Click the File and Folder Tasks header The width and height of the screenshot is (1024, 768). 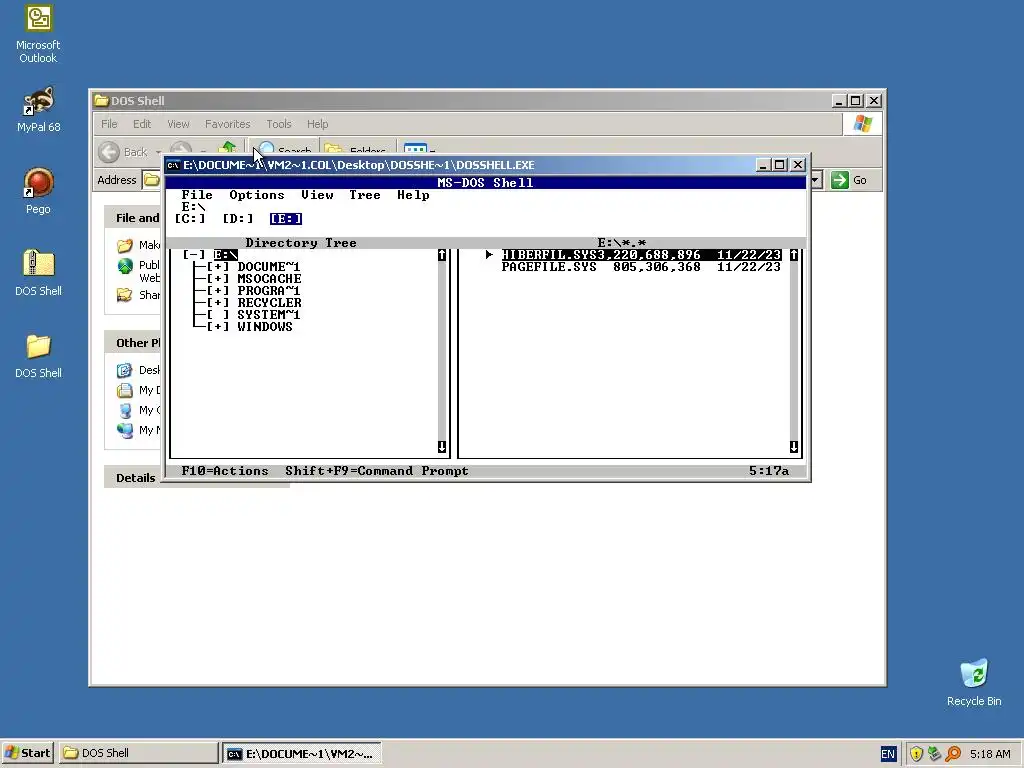(133, 218)
